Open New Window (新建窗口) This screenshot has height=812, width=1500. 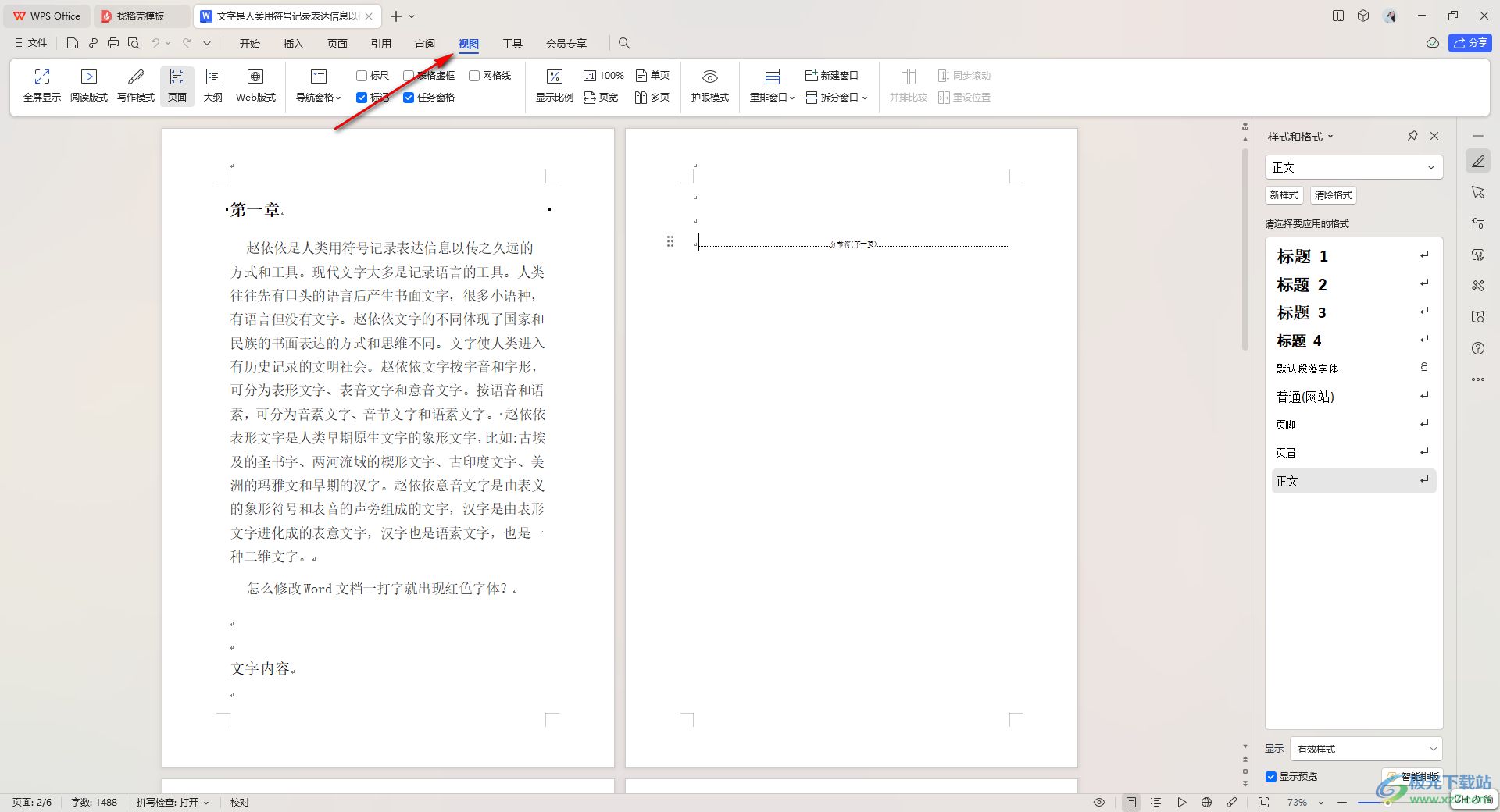pos(832,76)
